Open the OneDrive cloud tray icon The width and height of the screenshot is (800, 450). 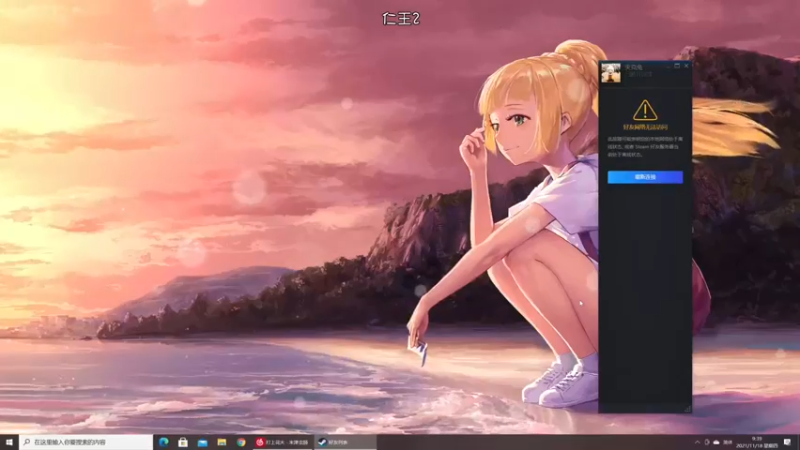(x=716, y=442)
